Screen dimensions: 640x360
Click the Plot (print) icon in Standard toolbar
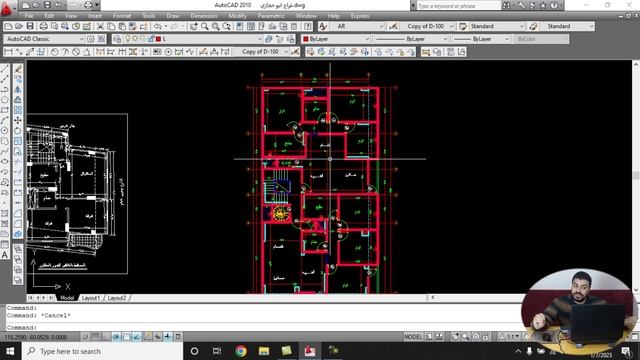[x=43, y=27]
